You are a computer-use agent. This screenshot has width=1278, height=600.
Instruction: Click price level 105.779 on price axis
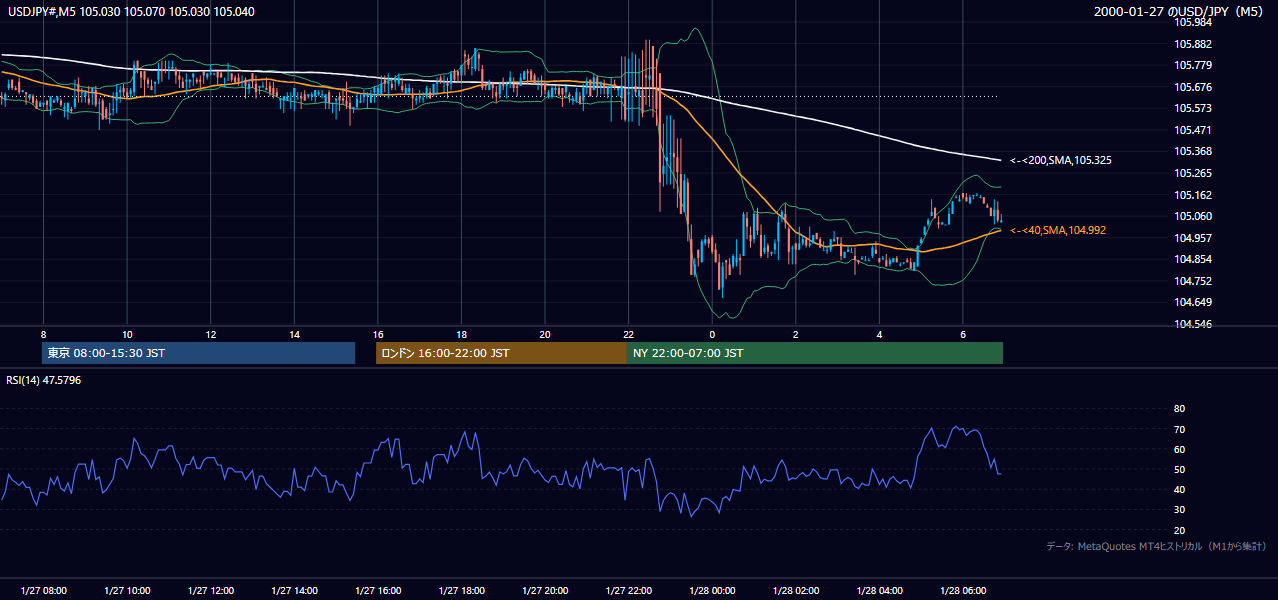pos(1193,66)
